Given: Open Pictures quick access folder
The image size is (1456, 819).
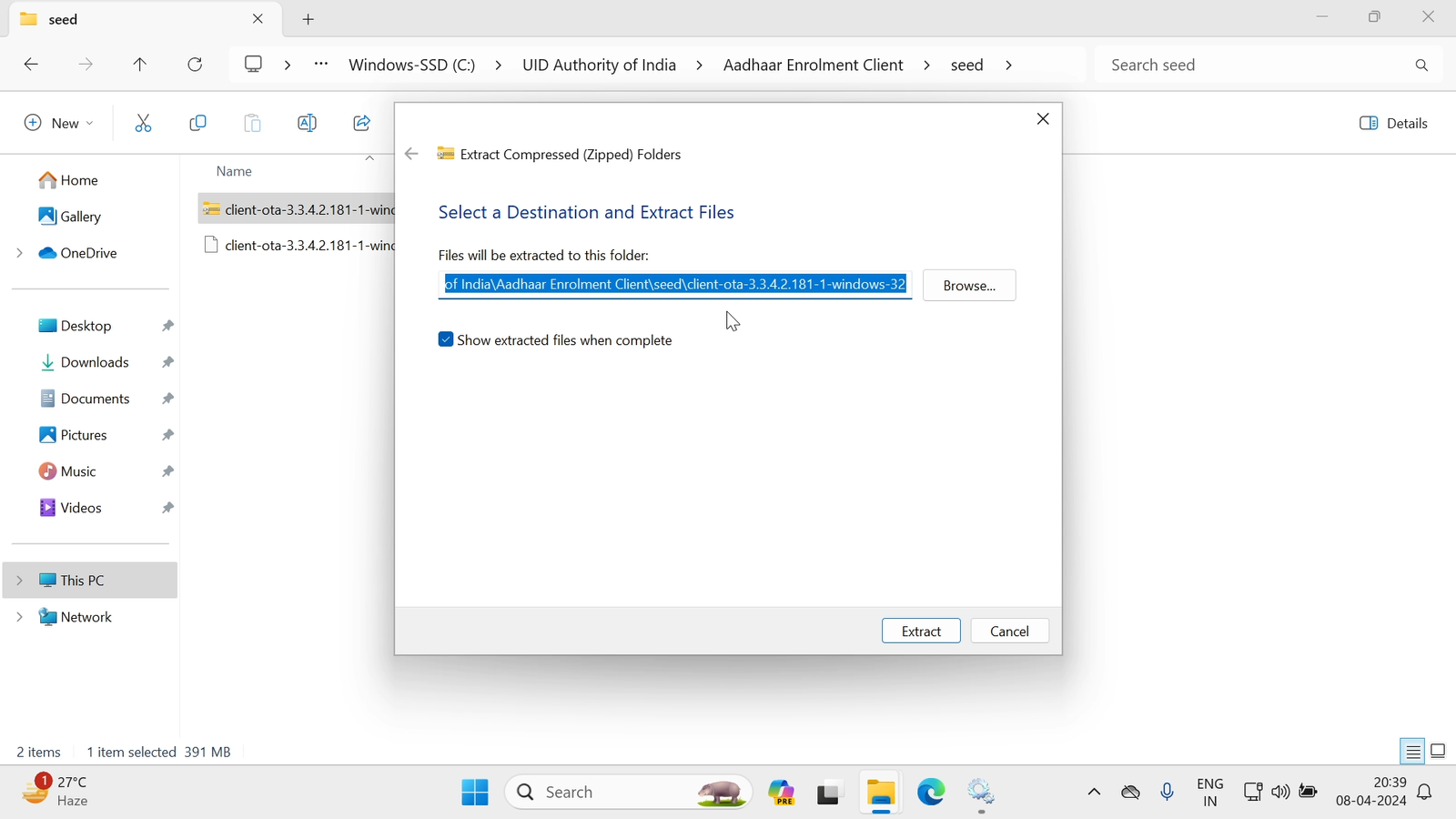Looking at the screenshot, I should (74, 435).
